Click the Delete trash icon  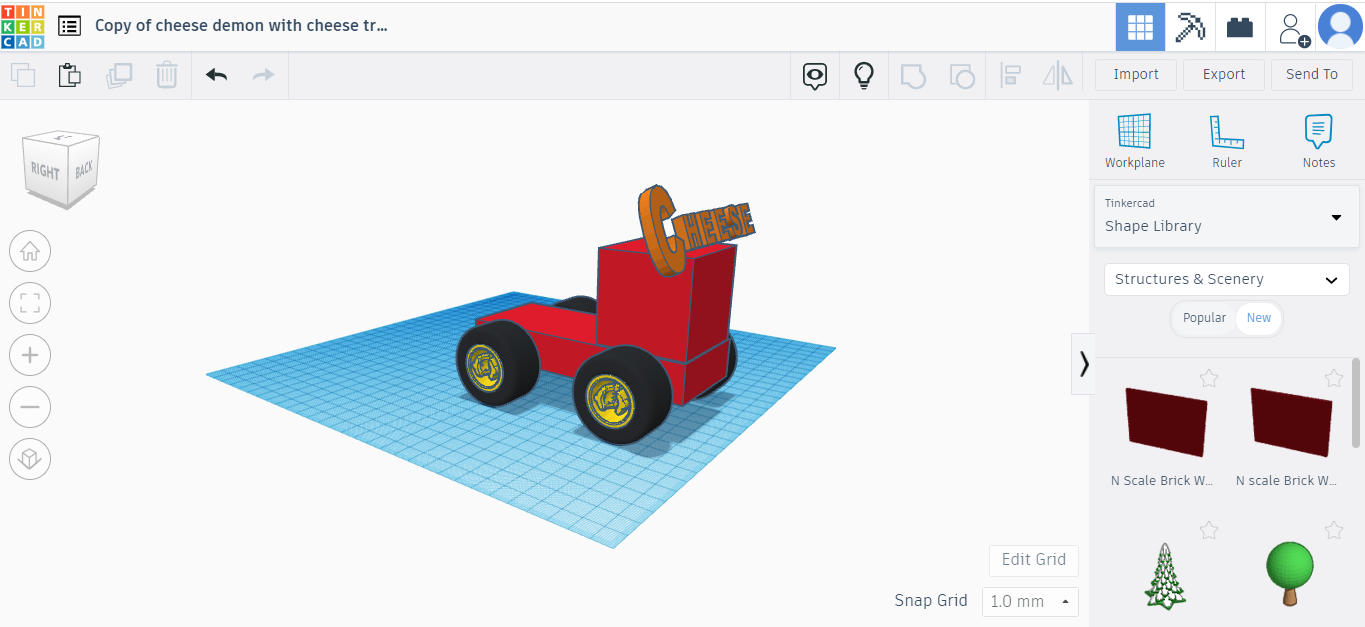[x=167, y=75]
